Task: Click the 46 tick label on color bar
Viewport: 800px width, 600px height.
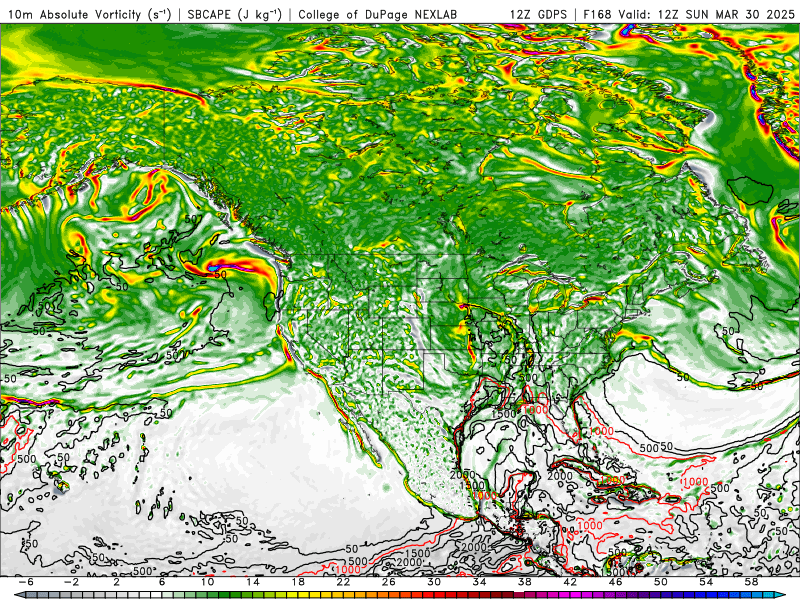Action: (x=615, y=582)
